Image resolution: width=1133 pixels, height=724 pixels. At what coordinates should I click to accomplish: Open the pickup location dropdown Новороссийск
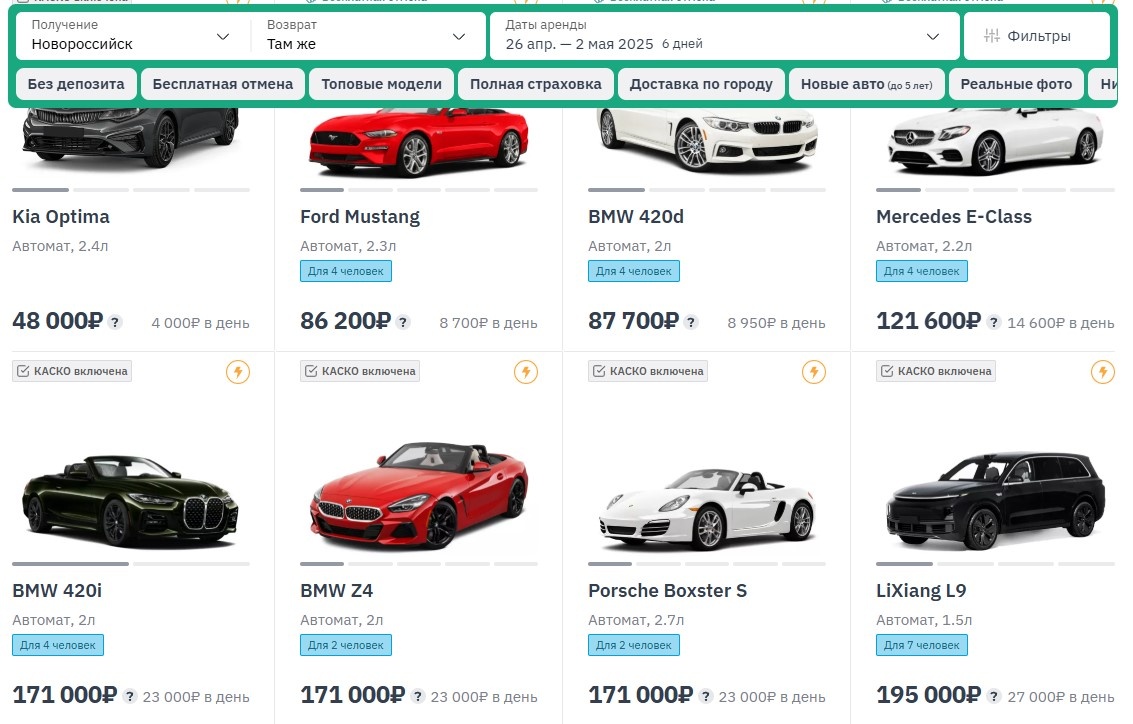[130, 36]
